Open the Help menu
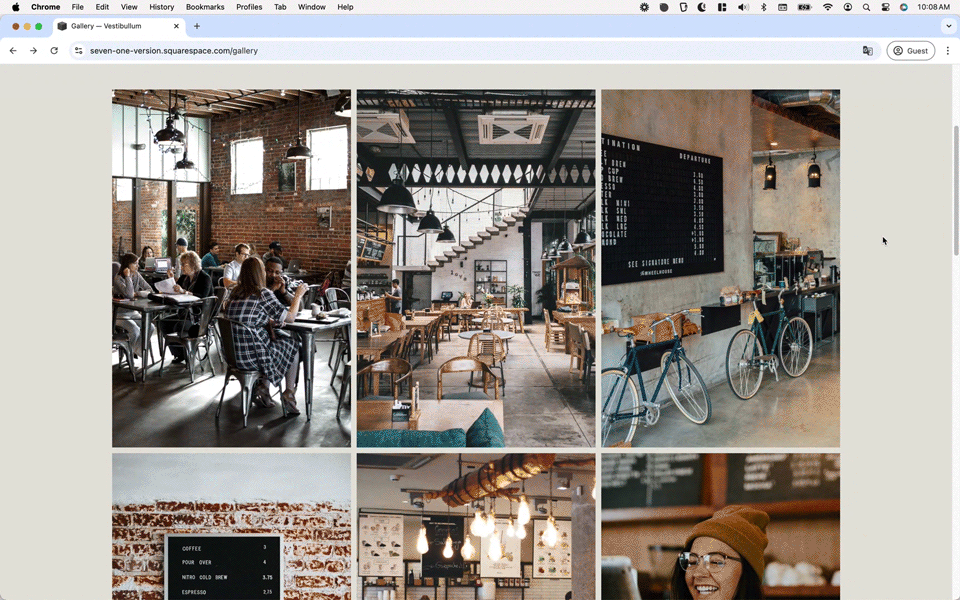 pos(345,7)
